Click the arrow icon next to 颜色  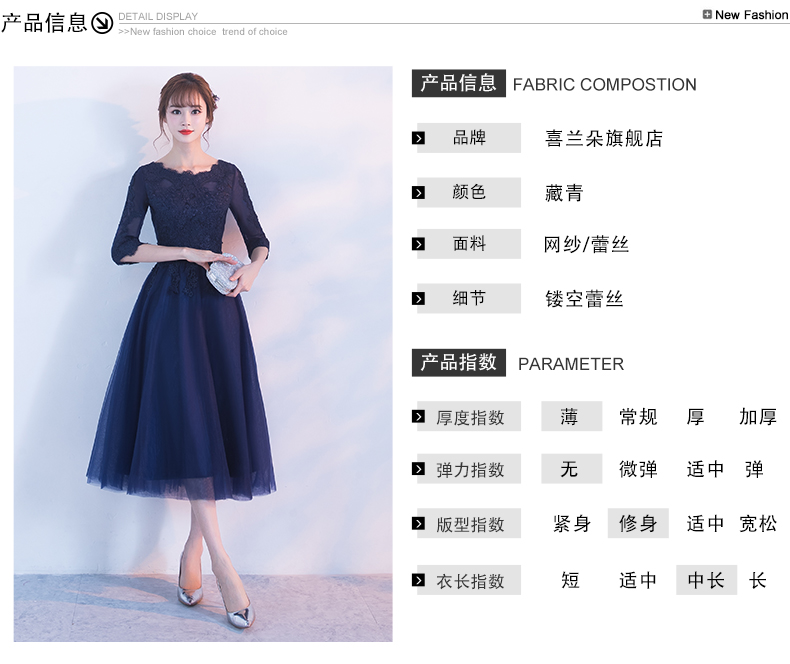coord(418,192)
